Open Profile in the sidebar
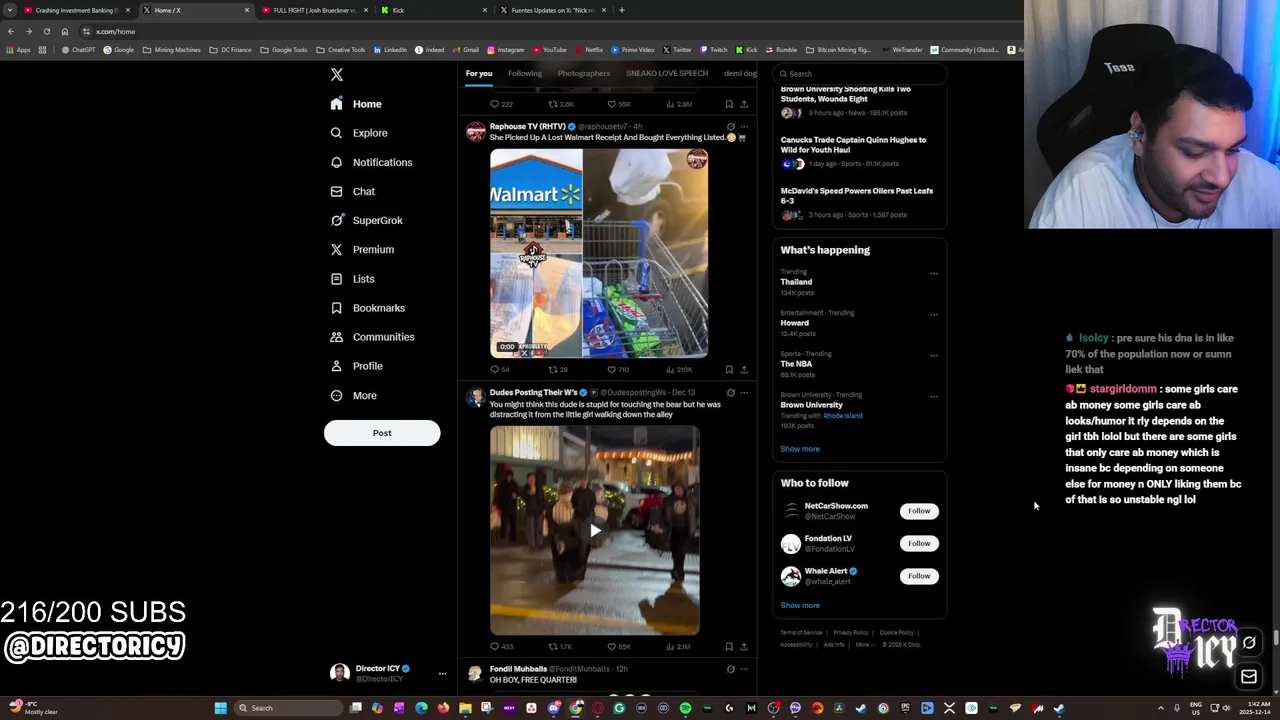 click(x=357, y=366)
